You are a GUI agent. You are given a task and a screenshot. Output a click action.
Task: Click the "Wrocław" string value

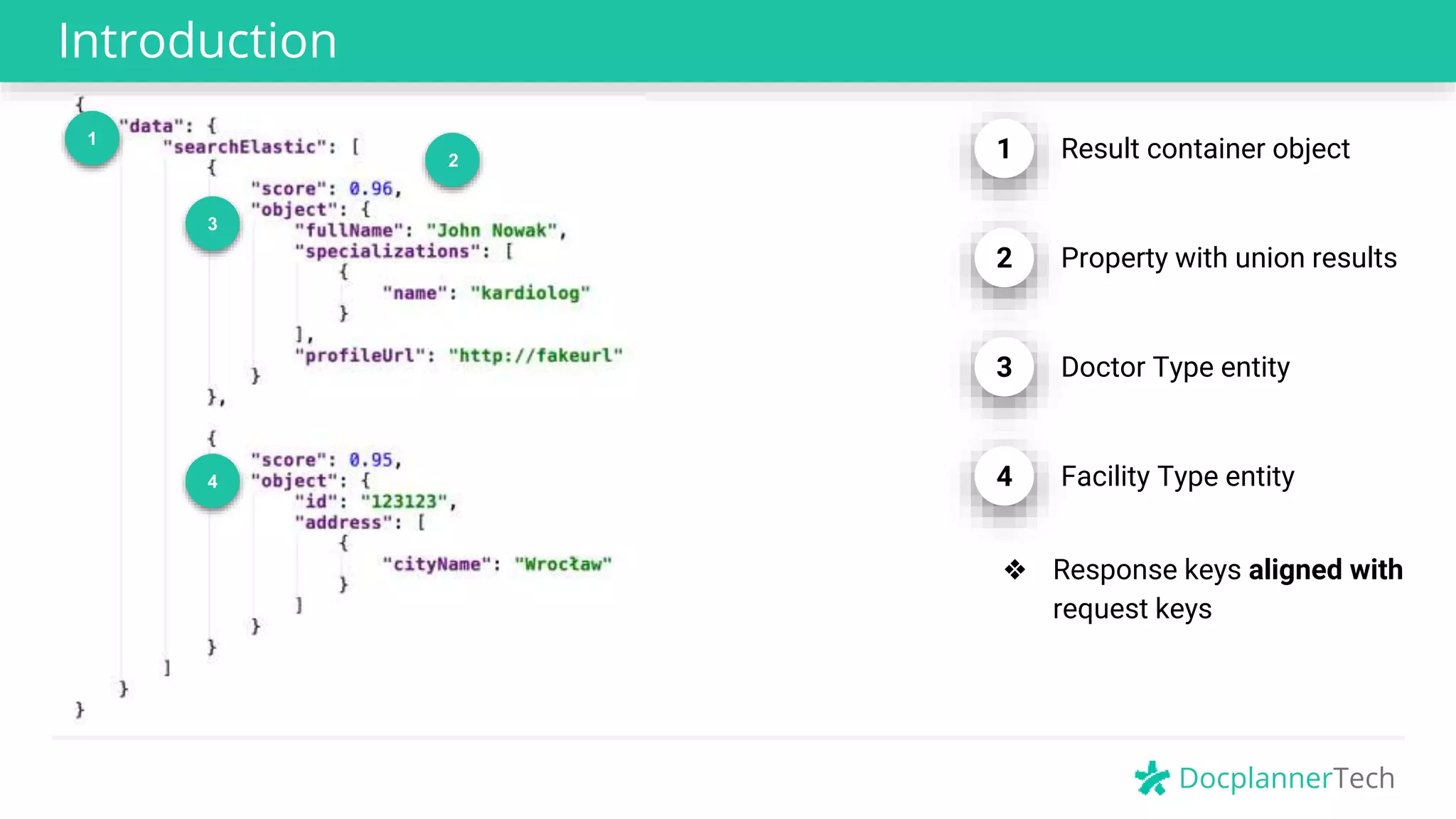pos(563,564)
